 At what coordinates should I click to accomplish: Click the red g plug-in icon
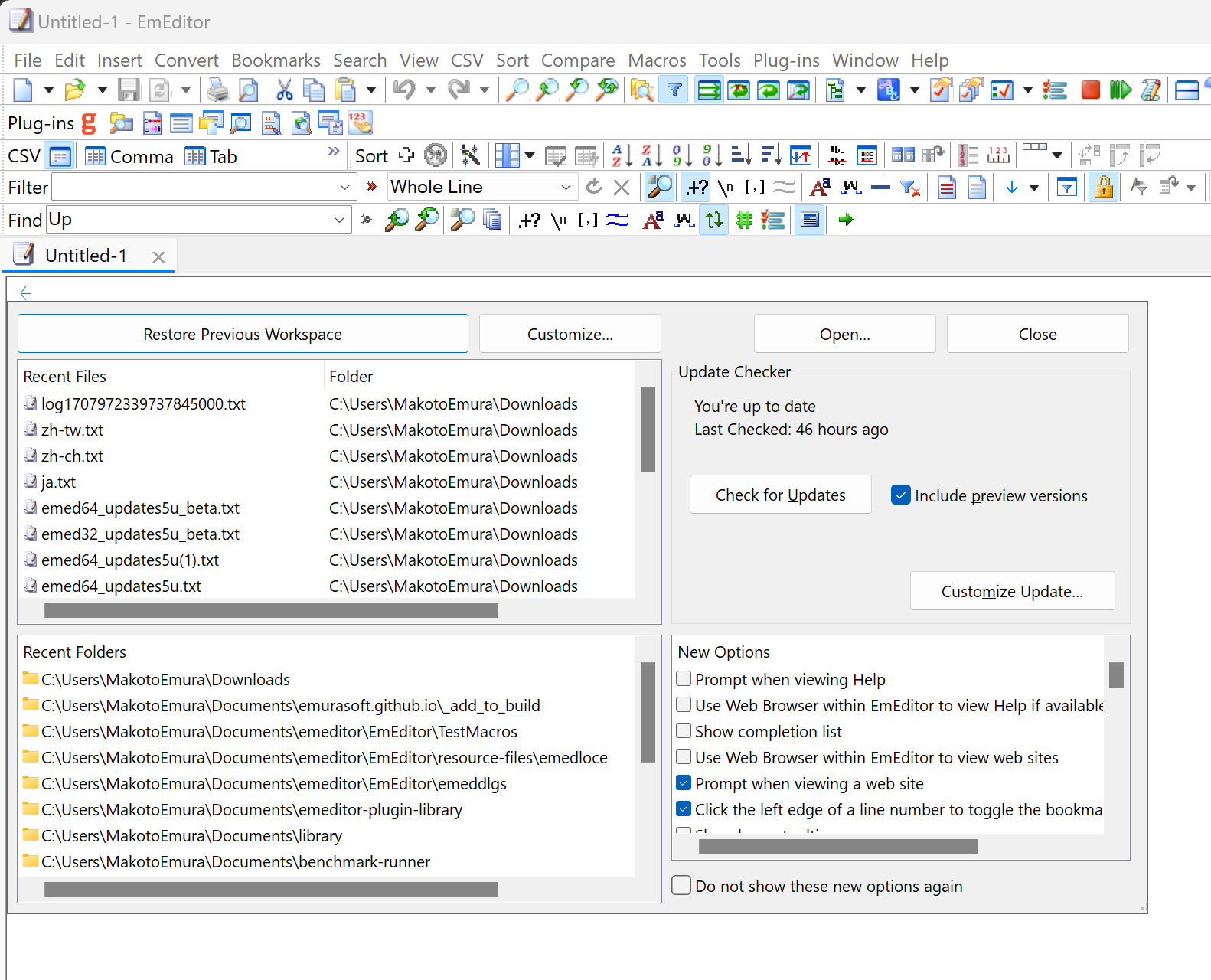pos(90,123)
